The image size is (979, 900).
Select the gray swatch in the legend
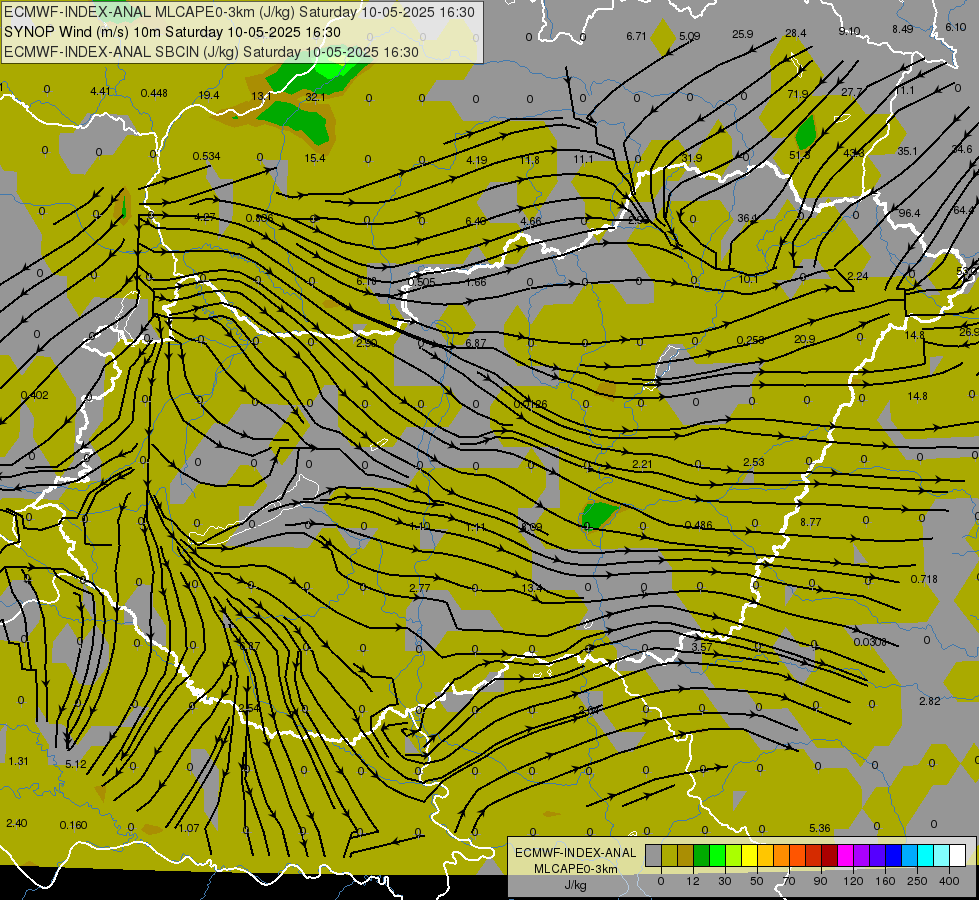[653, 855]
